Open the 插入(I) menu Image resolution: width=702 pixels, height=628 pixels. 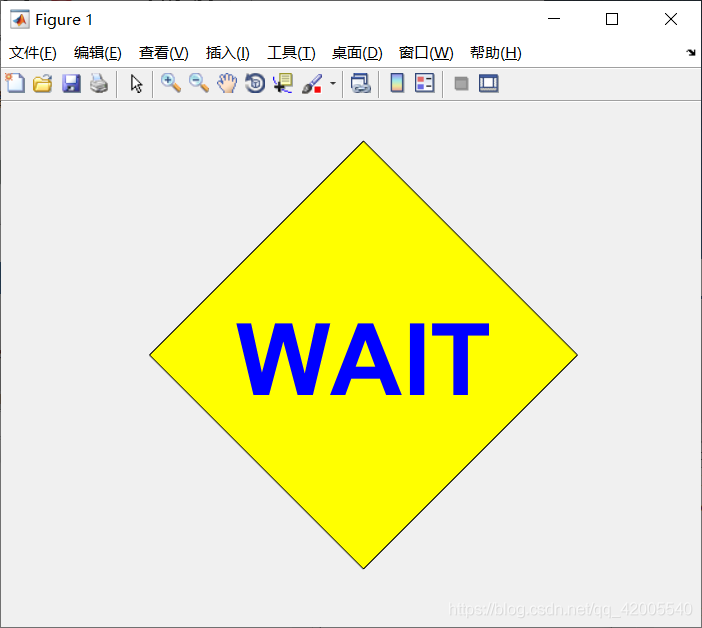(x=227, y=53)
